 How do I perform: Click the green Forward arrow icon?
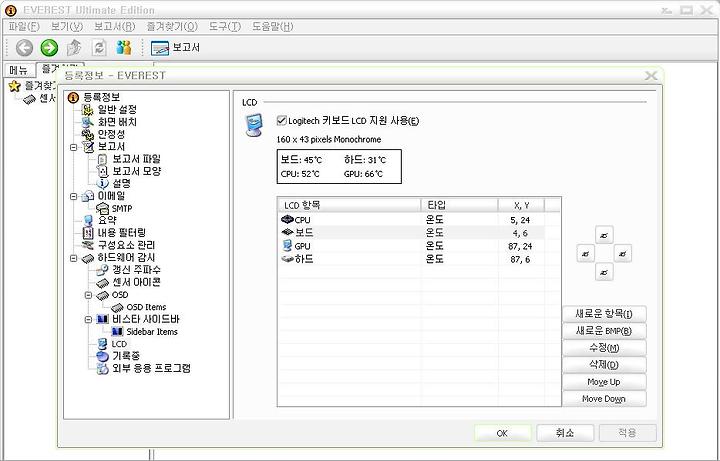pyautogui.click(x=49, y=47)
